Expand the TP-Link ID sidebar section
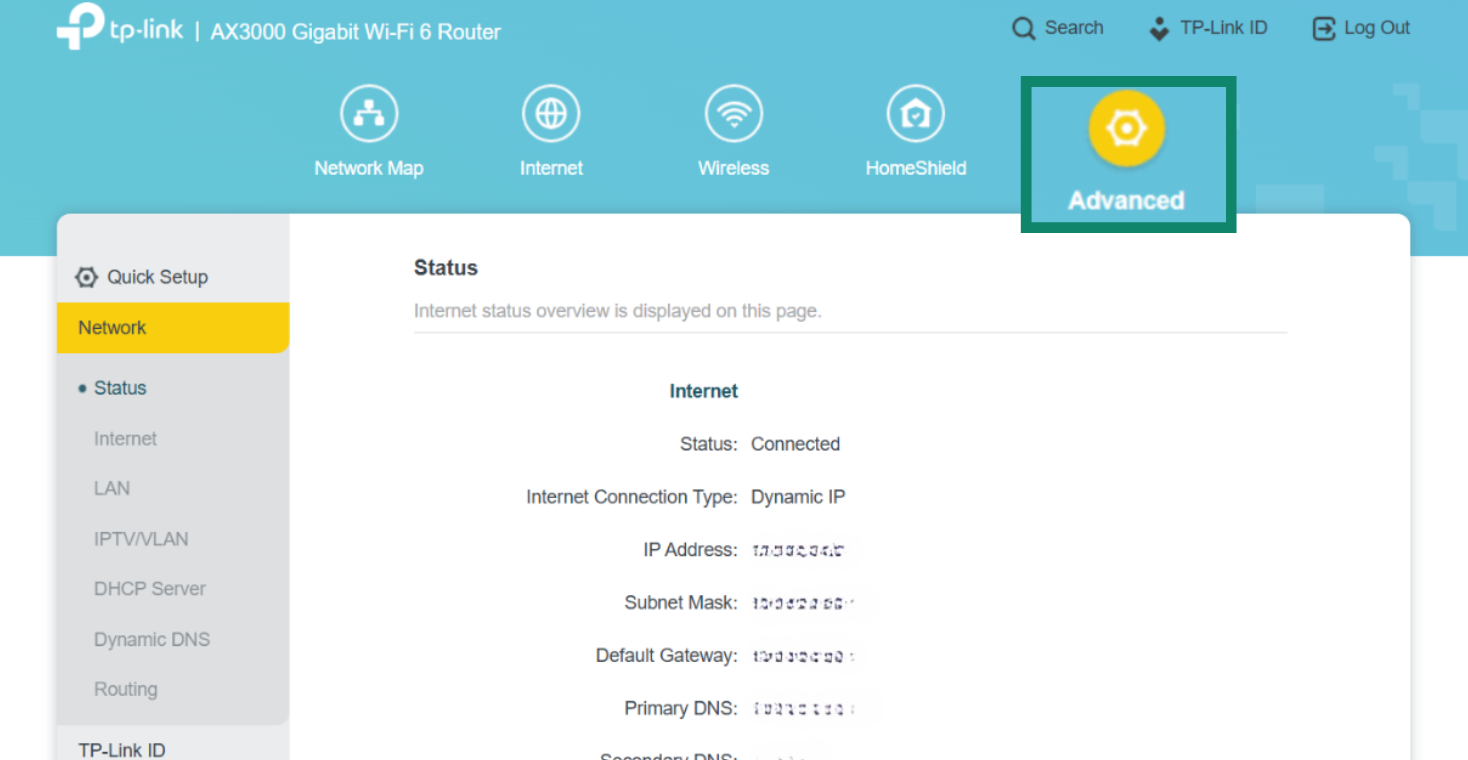1468x760 pixels. [x=122, y=749]
